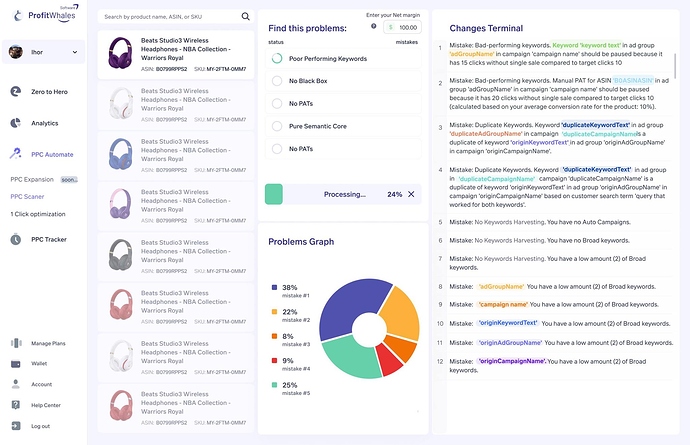
Task: Open Manage Plans link
Action: [48, 343]
